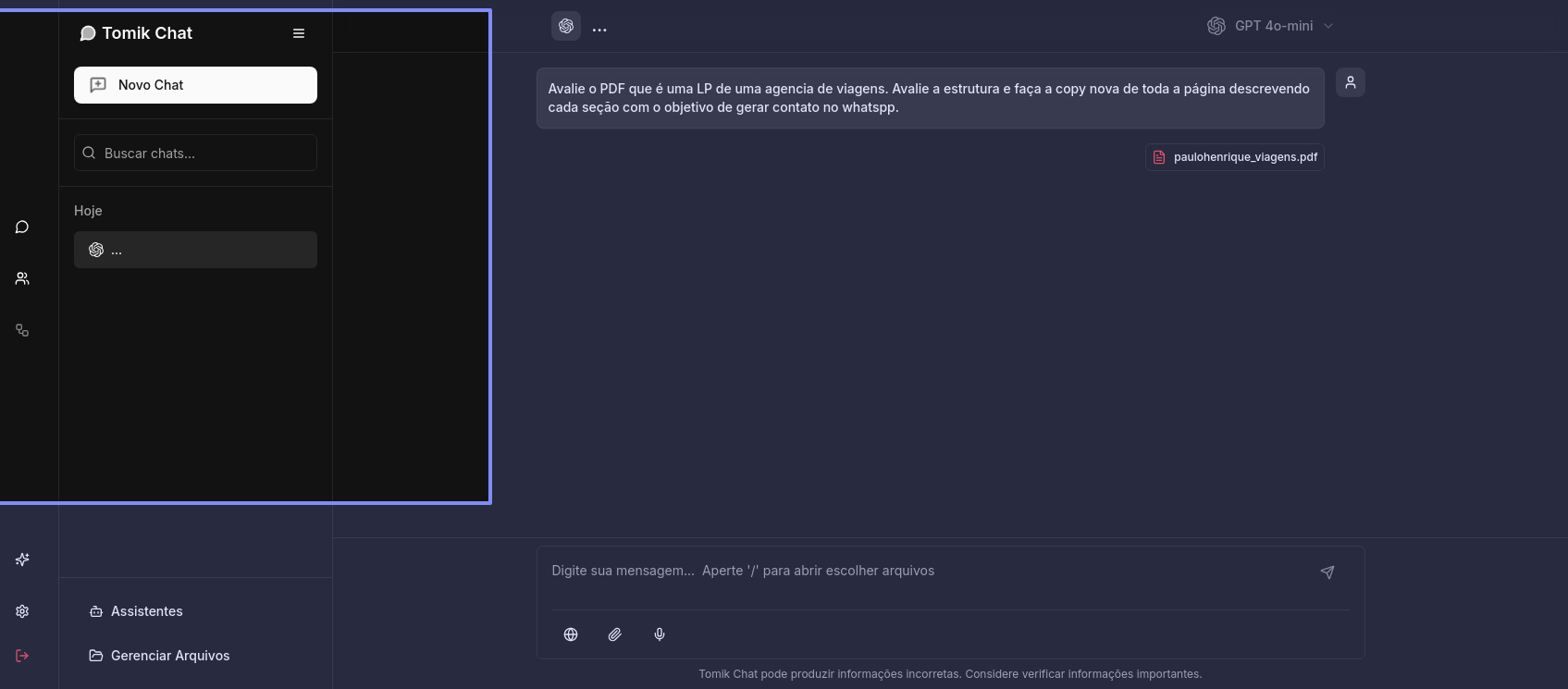Open the paulohenrique_viagens.pdf attachment
Image resolution: width=1568 pixels, height=689 pixels.
pyautogui.click(x=1235, y=157)
